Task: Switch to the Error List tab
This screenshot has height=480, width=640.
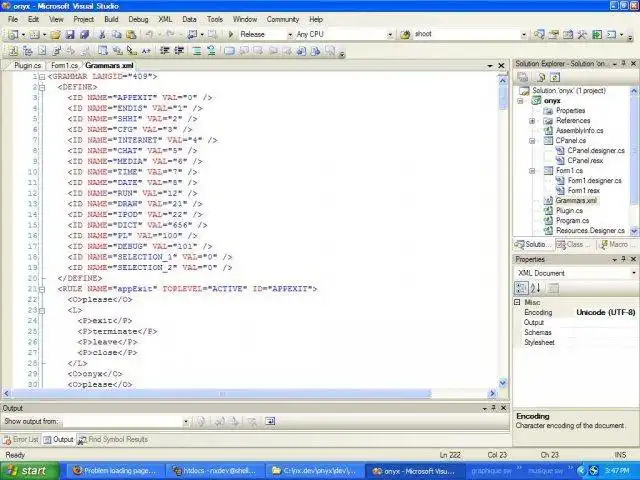Action: pos(21,440)
